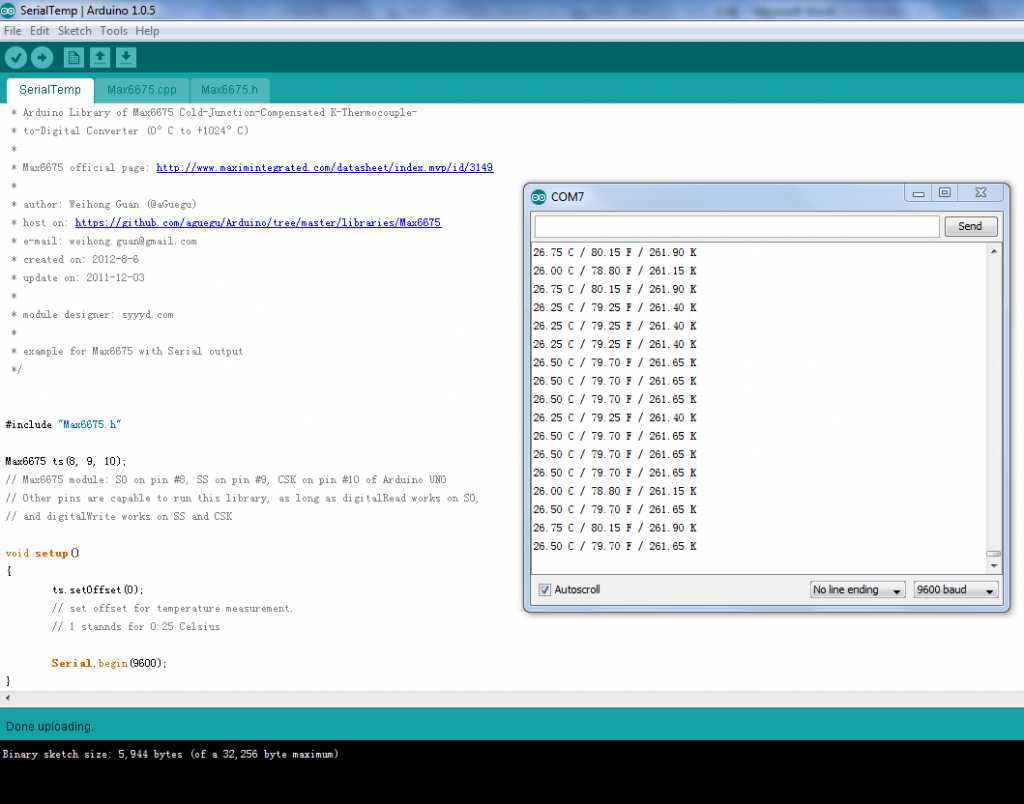The height and width of the screenshot is (804, 1024).
Task: Click the "Done uploading." status text
Action: [50, 726]
